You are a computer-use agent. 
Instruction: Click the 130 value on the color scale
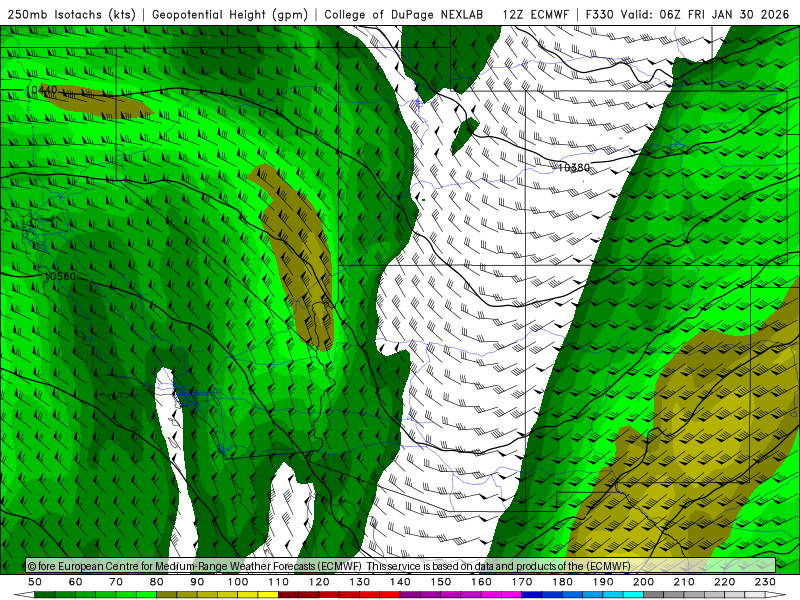(x=360, y=582)
